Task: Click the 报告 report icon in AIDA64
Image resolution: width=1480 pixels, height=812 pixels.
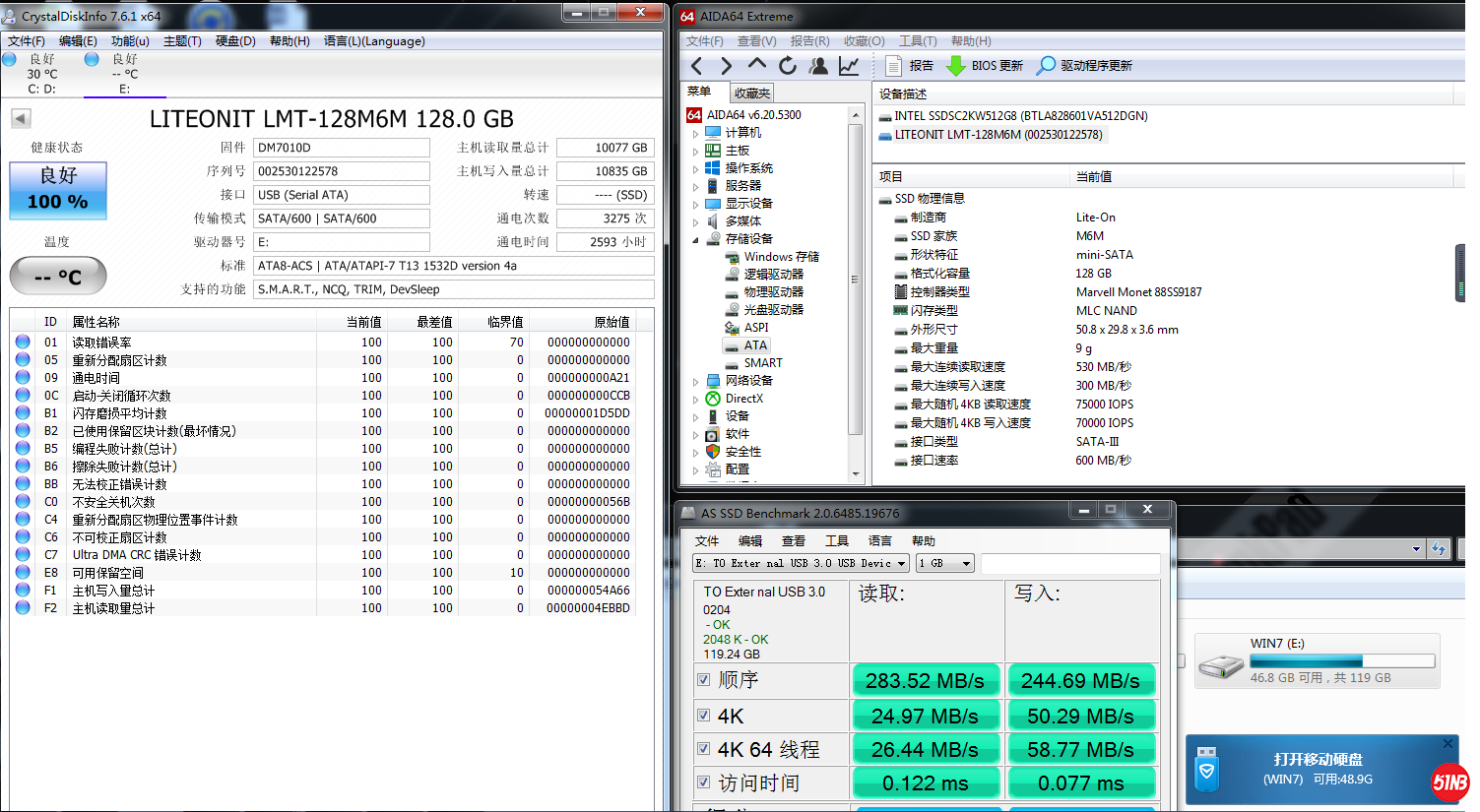Action: [894, 66]
